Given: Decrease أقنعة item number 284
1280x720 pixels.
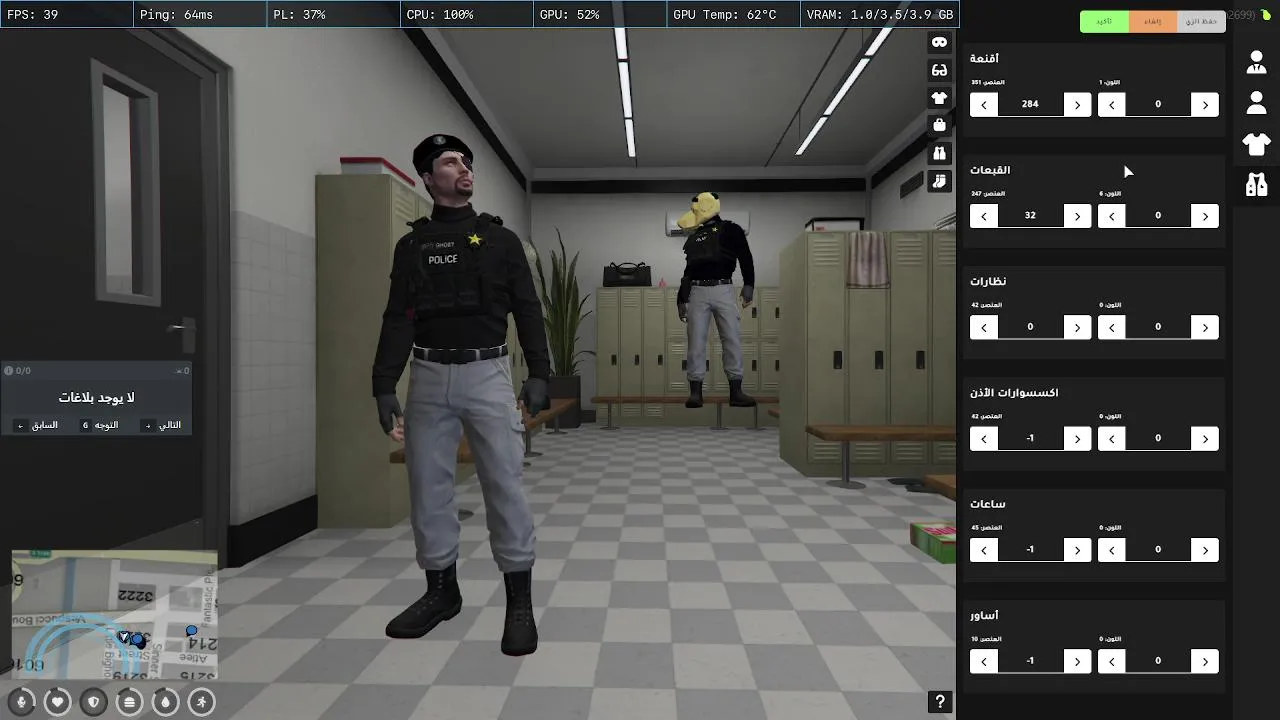Looking at the screenshot, I should (984, 104).
